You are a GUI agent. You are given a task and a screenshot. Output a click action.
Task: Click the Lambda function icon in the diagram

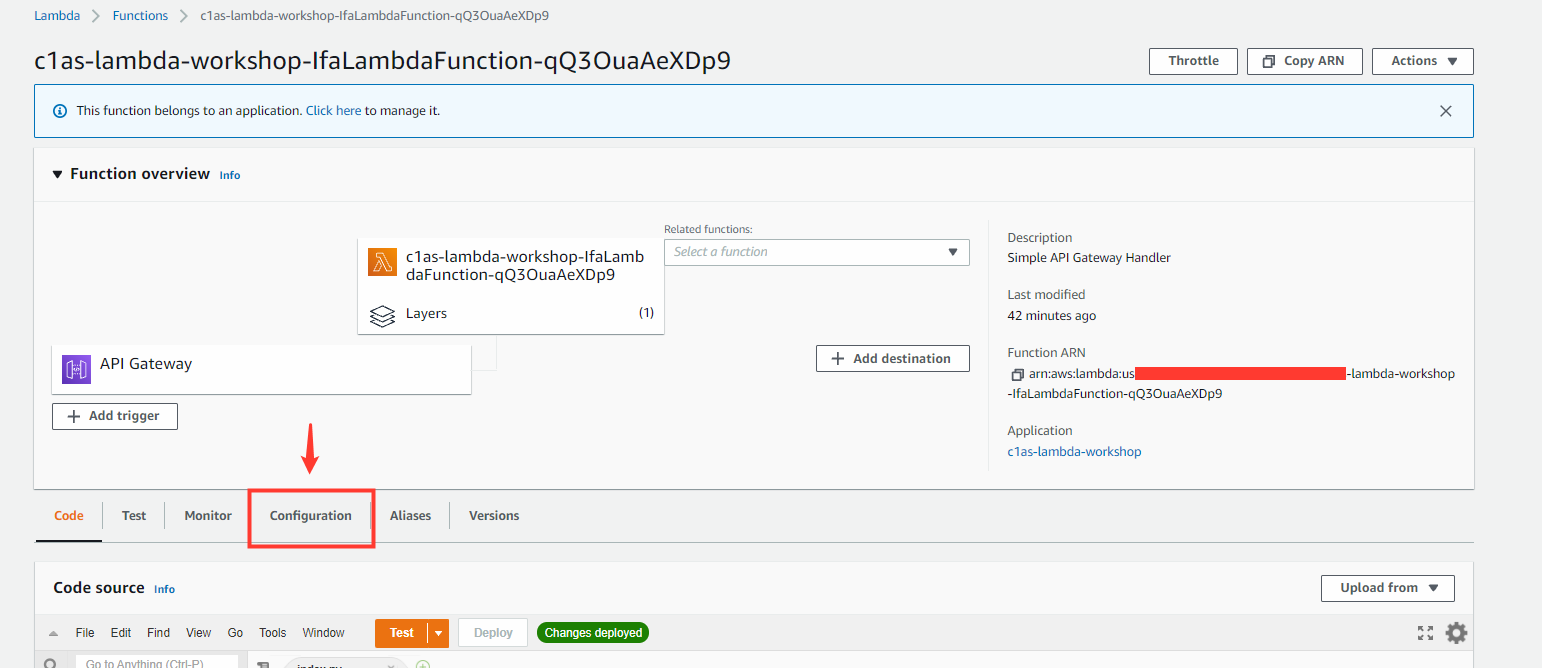click(x=382, y=262)
